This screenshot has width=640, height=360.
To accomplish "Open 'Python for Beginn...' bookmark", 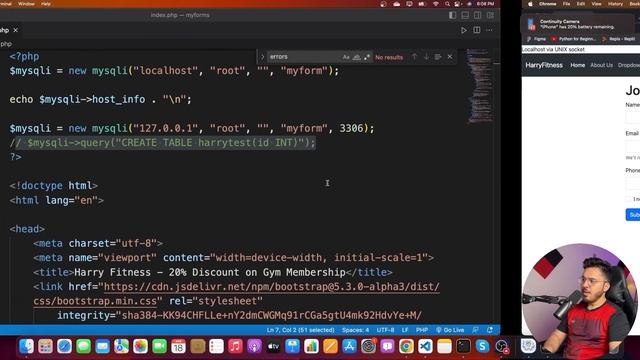I will click(x=573, y=39).
